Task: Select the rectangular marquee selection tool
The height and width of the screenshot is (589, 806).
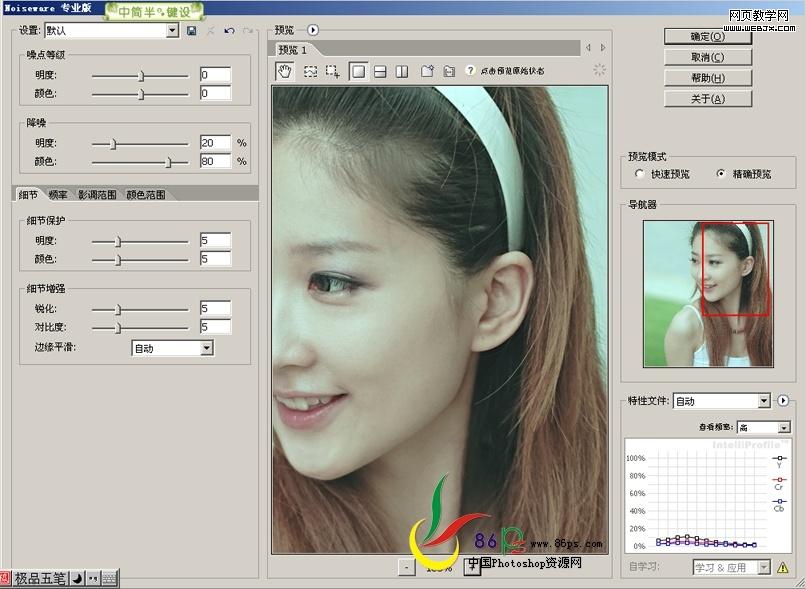Action: [311, 71]
